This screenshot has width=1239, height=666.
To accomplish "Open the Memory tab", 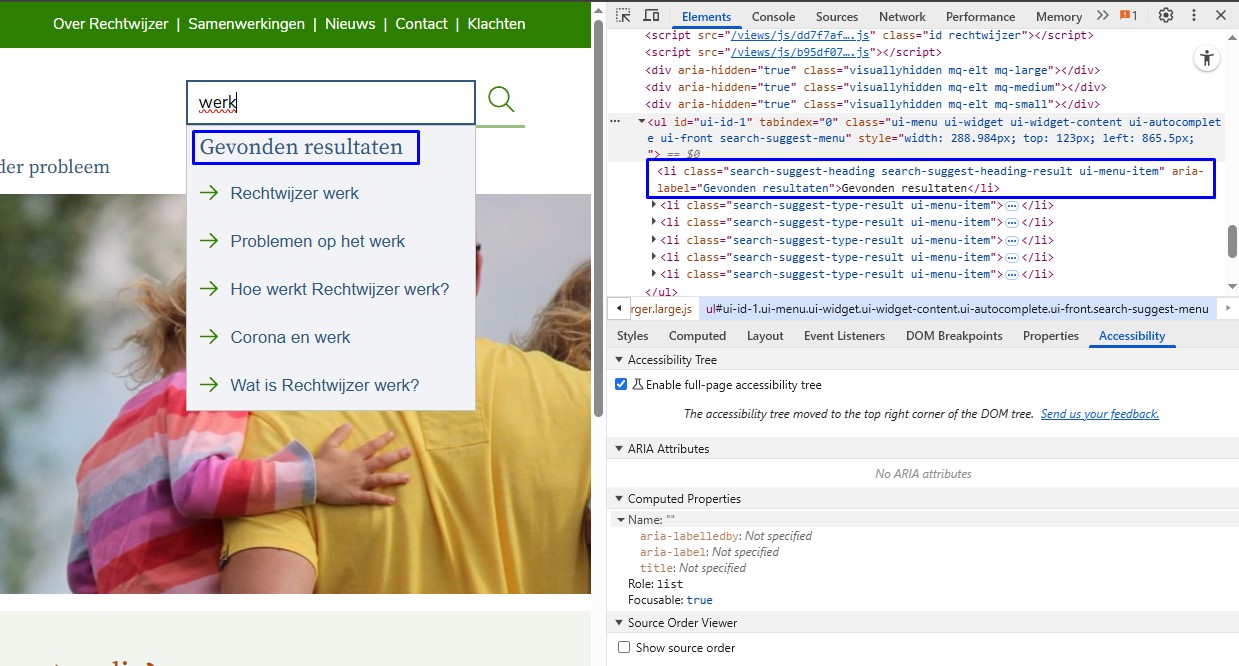I will [1058, 16].
